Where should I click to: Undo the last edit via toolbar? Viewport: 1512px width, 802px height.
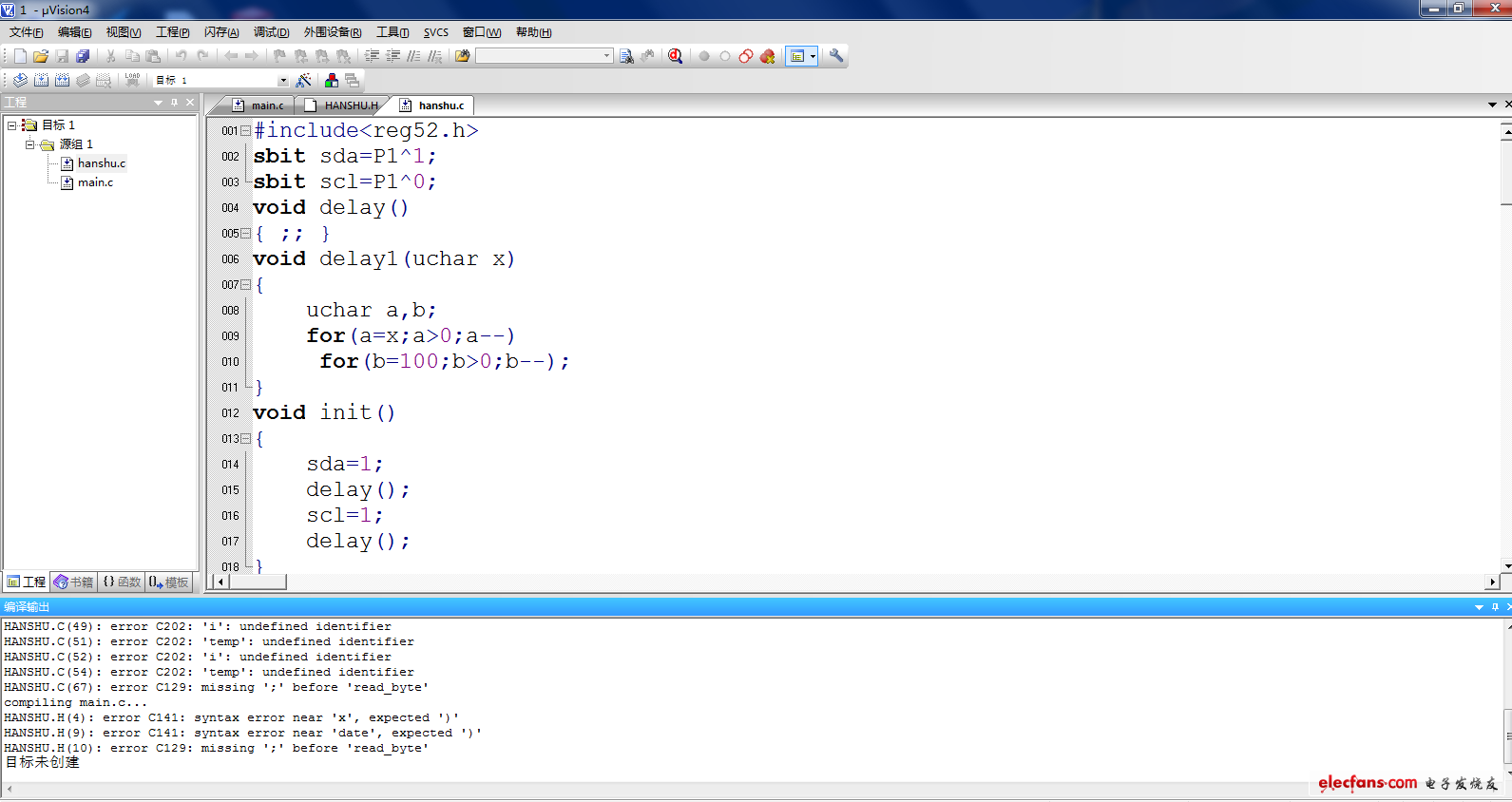click(181, 56)
